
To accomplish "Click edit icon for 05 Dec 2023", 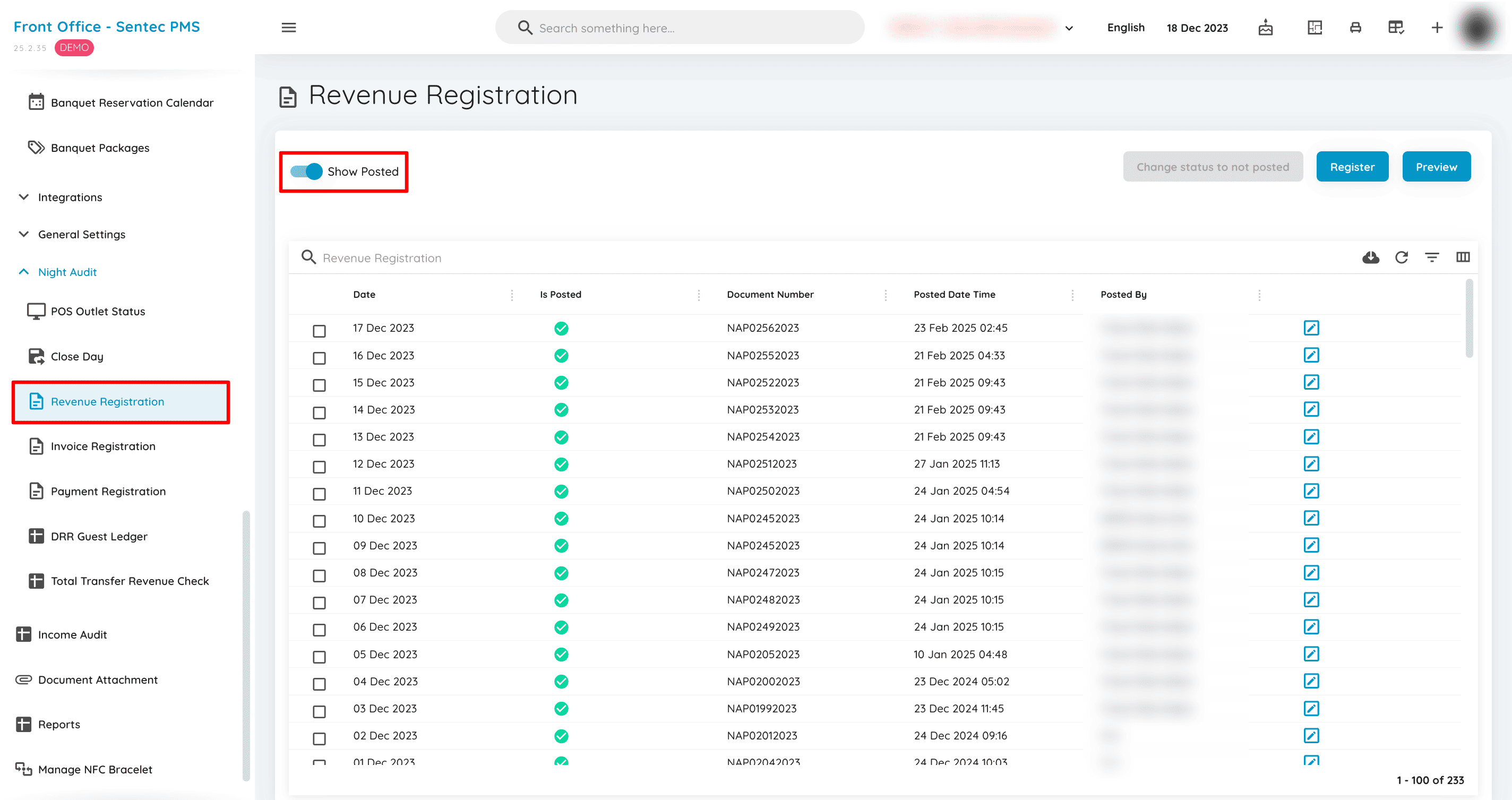I will coord(1311,654).
